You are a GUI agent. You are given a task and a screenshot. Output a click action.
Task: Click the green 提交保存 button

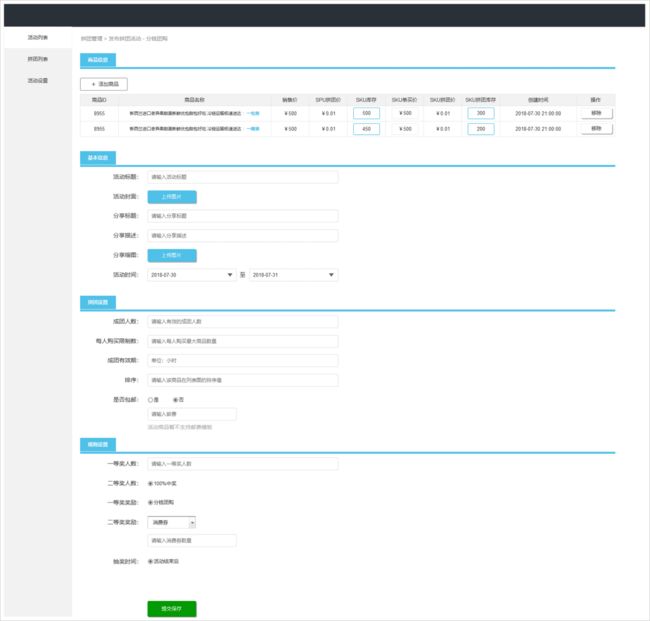coord(172,609)
